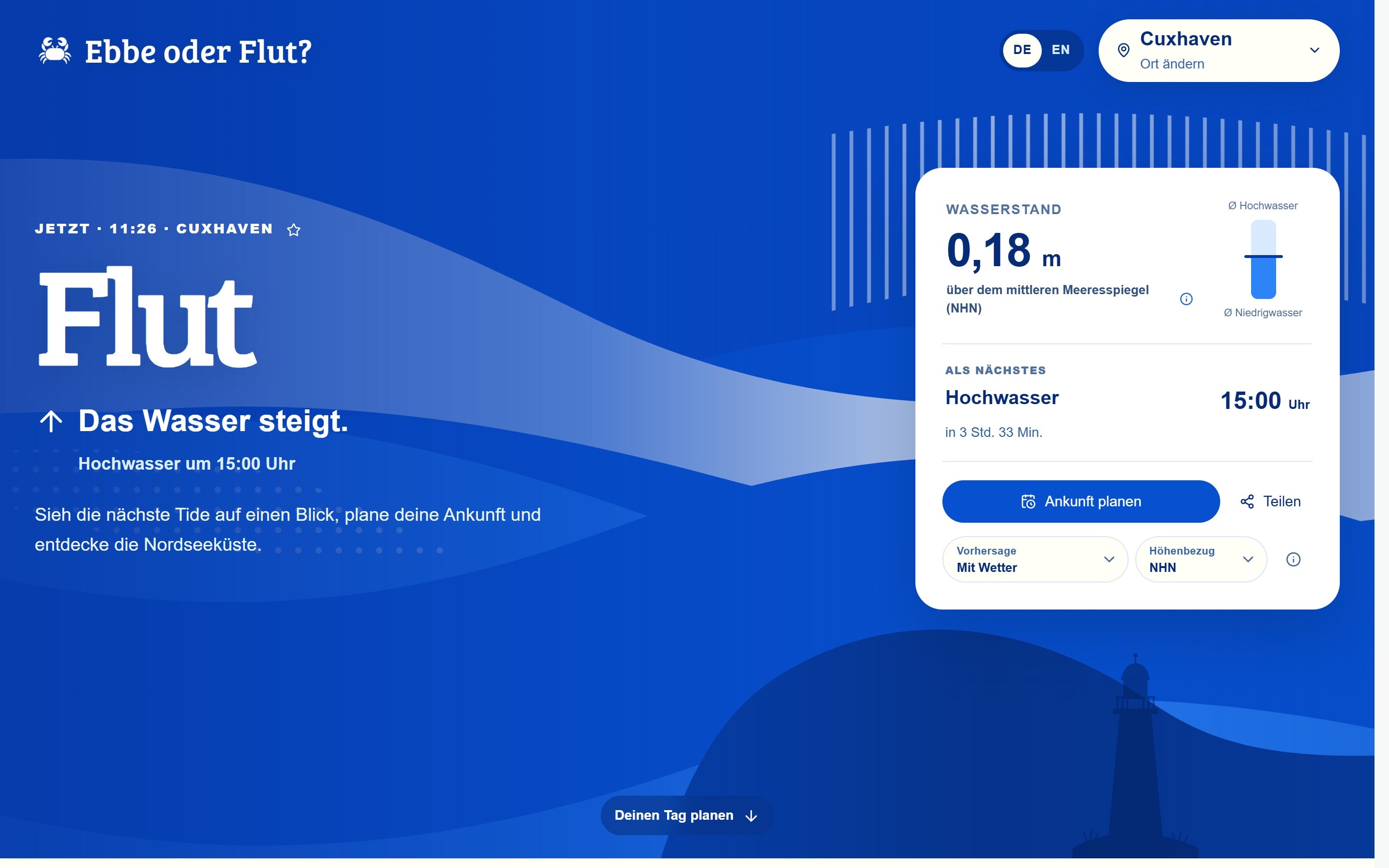The width and height of the screenshot is (1389, 868).
Task: Open the Vorhersage Mit Wetter dropdown
Action: pos(1035,559)
